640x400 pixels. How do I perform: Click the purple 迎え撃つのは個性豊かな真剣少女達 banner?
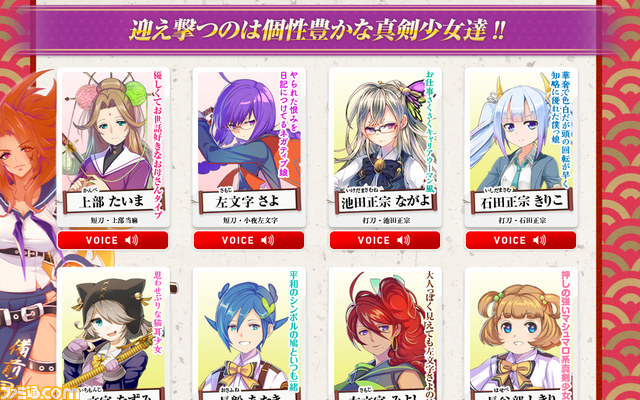point(317,30)
